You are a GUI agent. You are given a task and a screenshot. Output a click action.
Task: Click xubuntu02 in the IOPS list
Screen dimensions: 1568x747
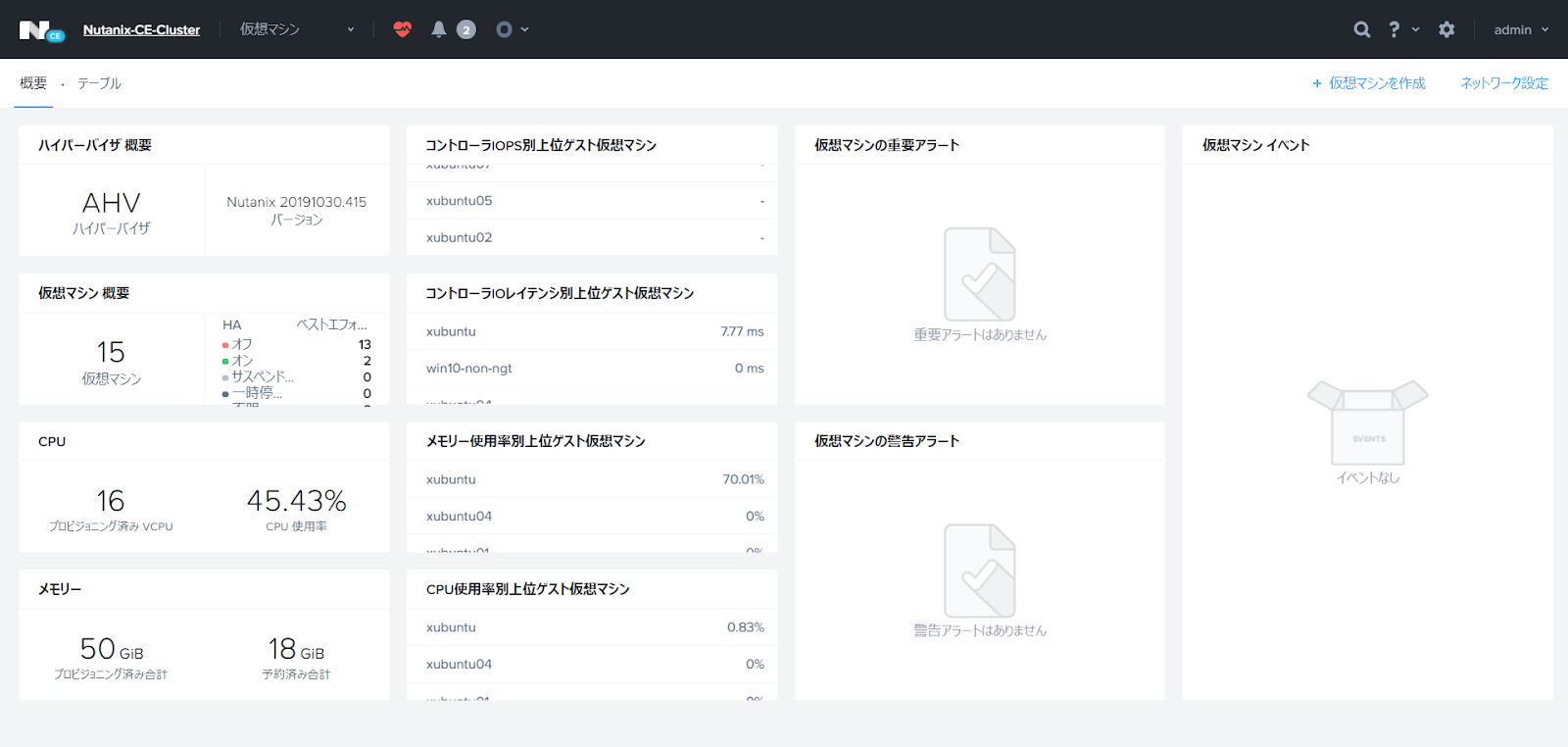click(x=459, y=237)
